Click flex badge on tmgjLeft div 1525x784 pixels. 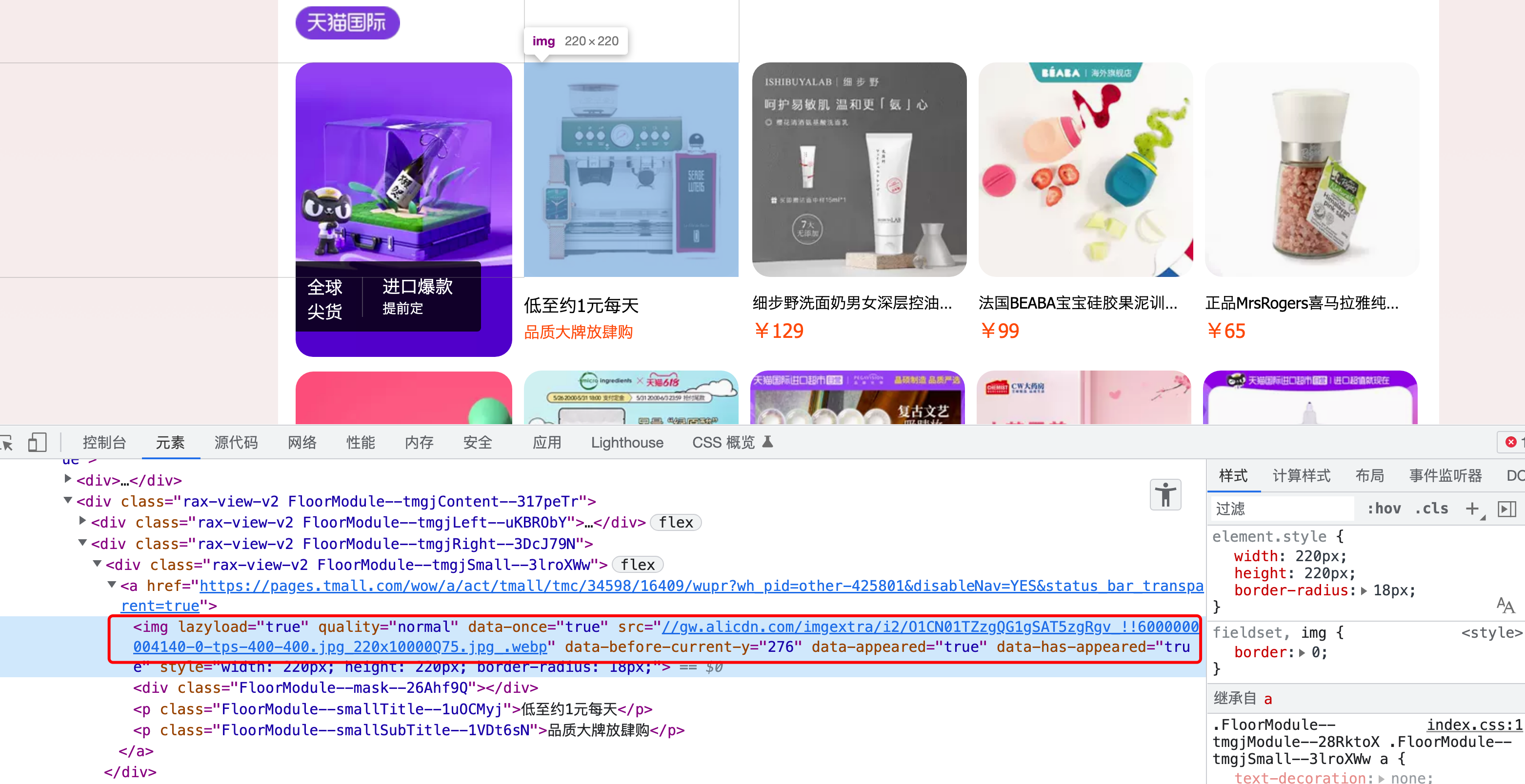coord(676,523)
